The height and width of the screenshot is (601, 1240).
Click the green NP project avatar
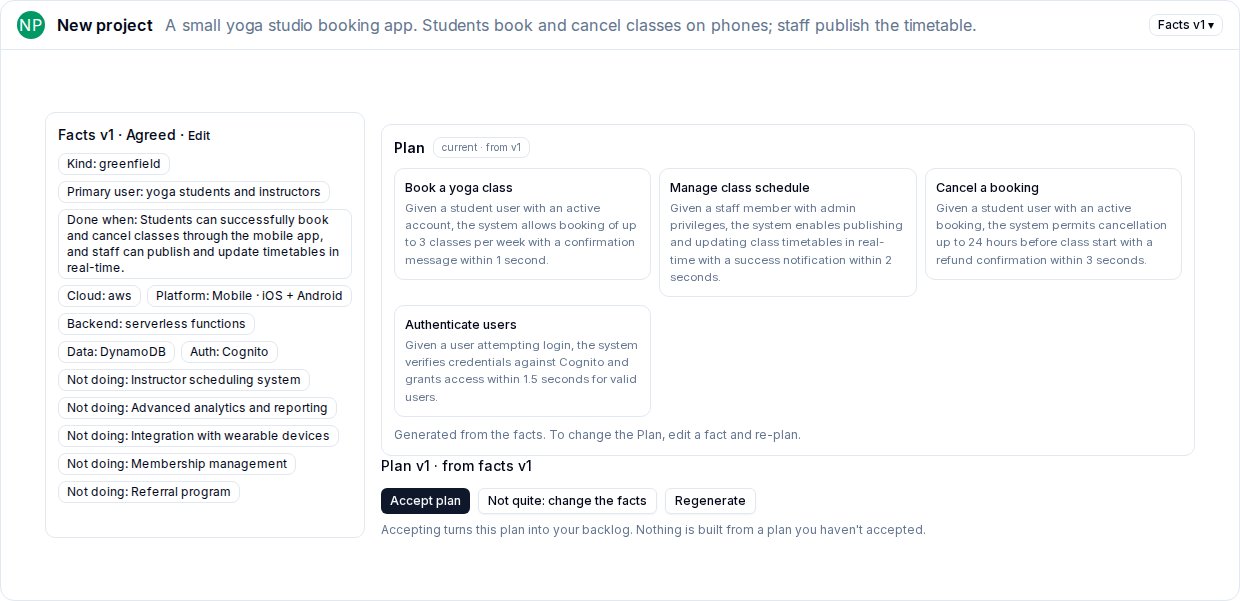[x=31, y=25]
